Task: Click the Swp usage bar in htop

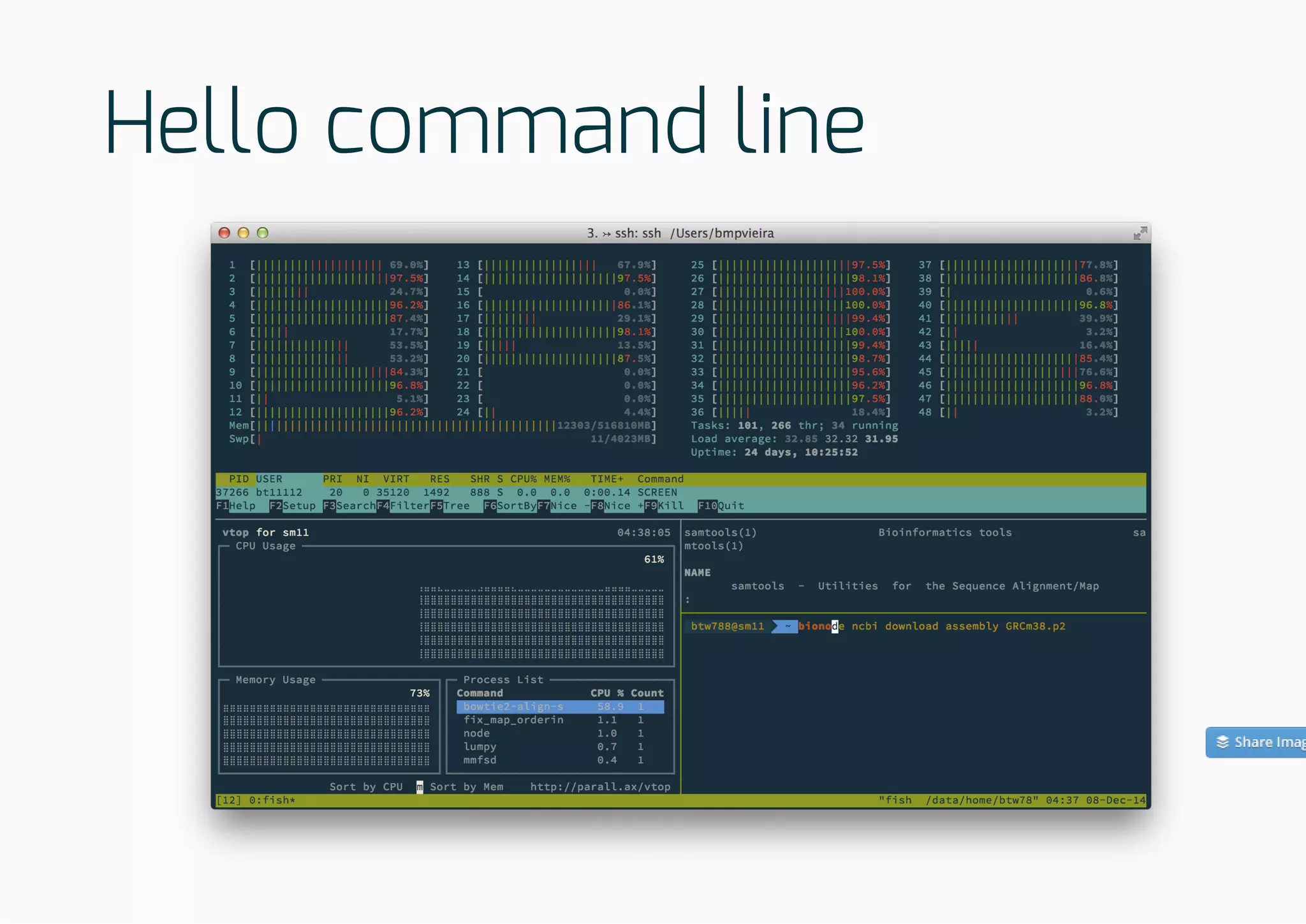Action: [443, 439]
